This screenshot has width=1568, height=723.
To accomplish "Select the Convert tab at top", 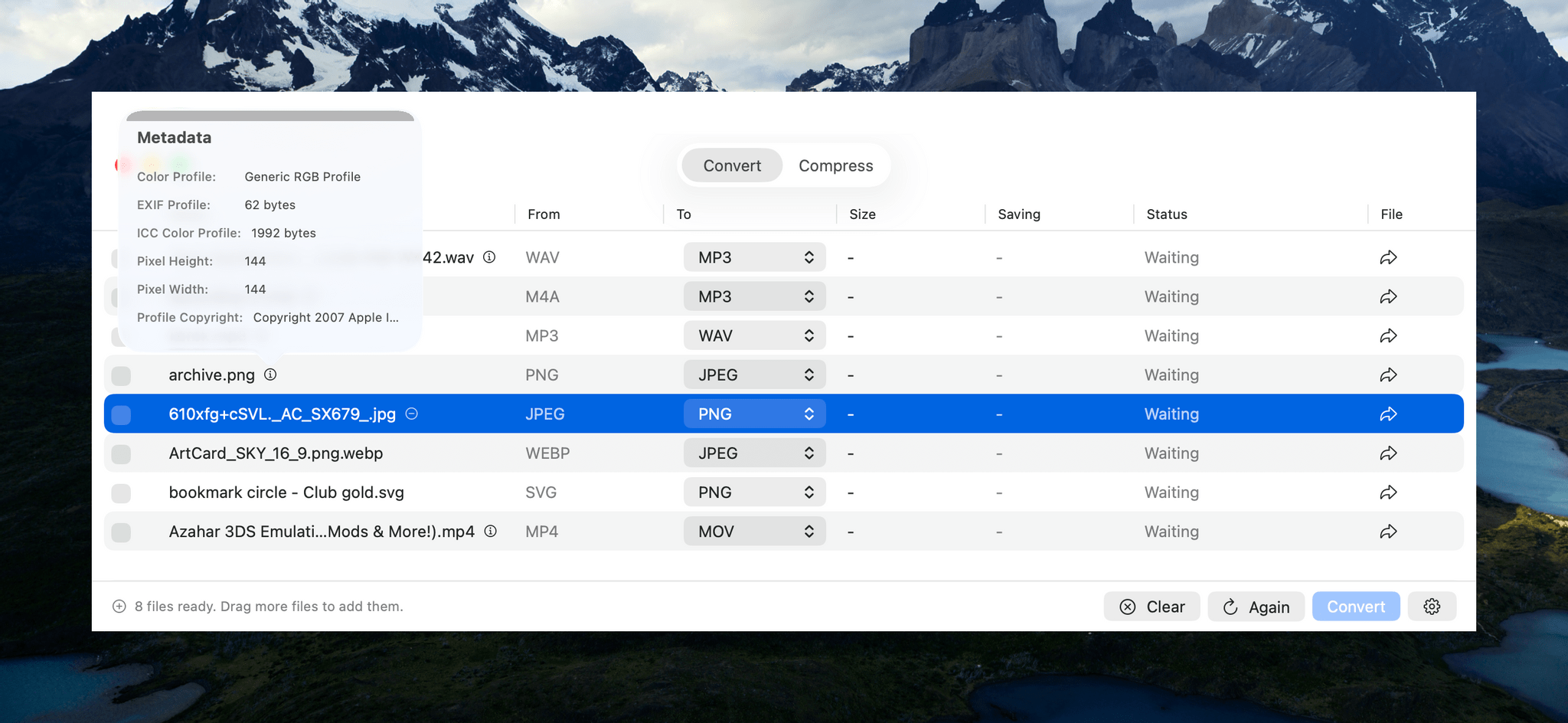I will tap(732, 165).
